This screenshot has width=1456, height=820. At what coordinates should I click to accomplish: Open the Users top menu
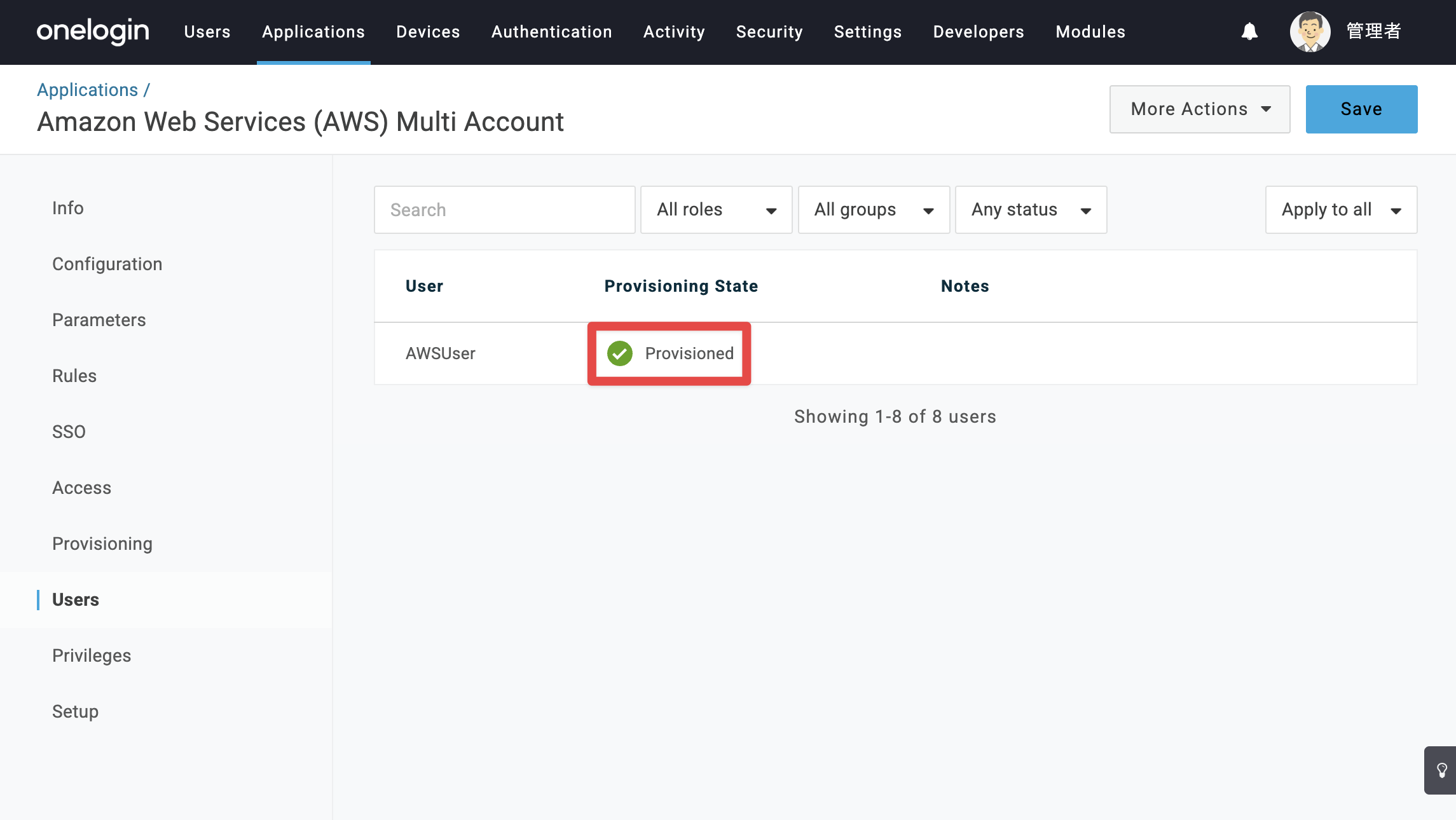tap(207, 32)
